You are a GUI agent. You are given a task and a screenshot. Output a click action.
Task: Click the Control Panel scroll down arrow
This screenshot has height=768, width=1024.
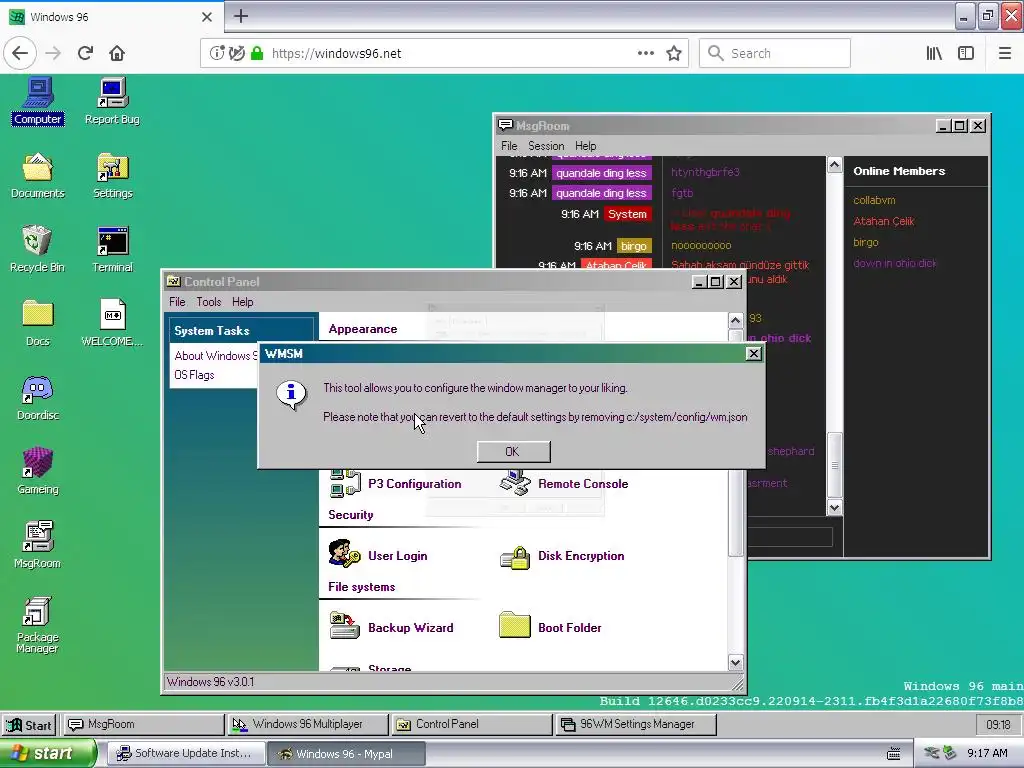(x=735, y=663)
